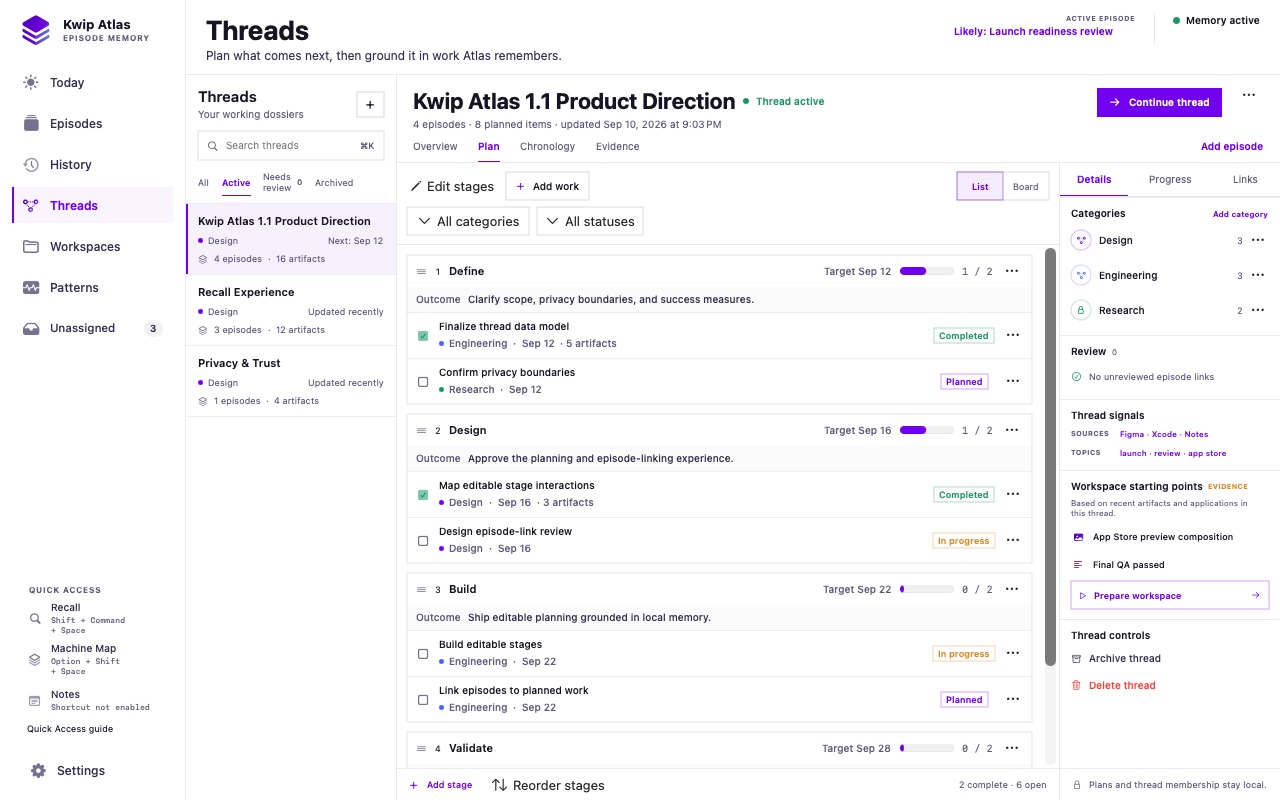The width and height of the screenshot is (1280, 800).
Task: Open Settings via the gear icon
Action: (38, 771)
